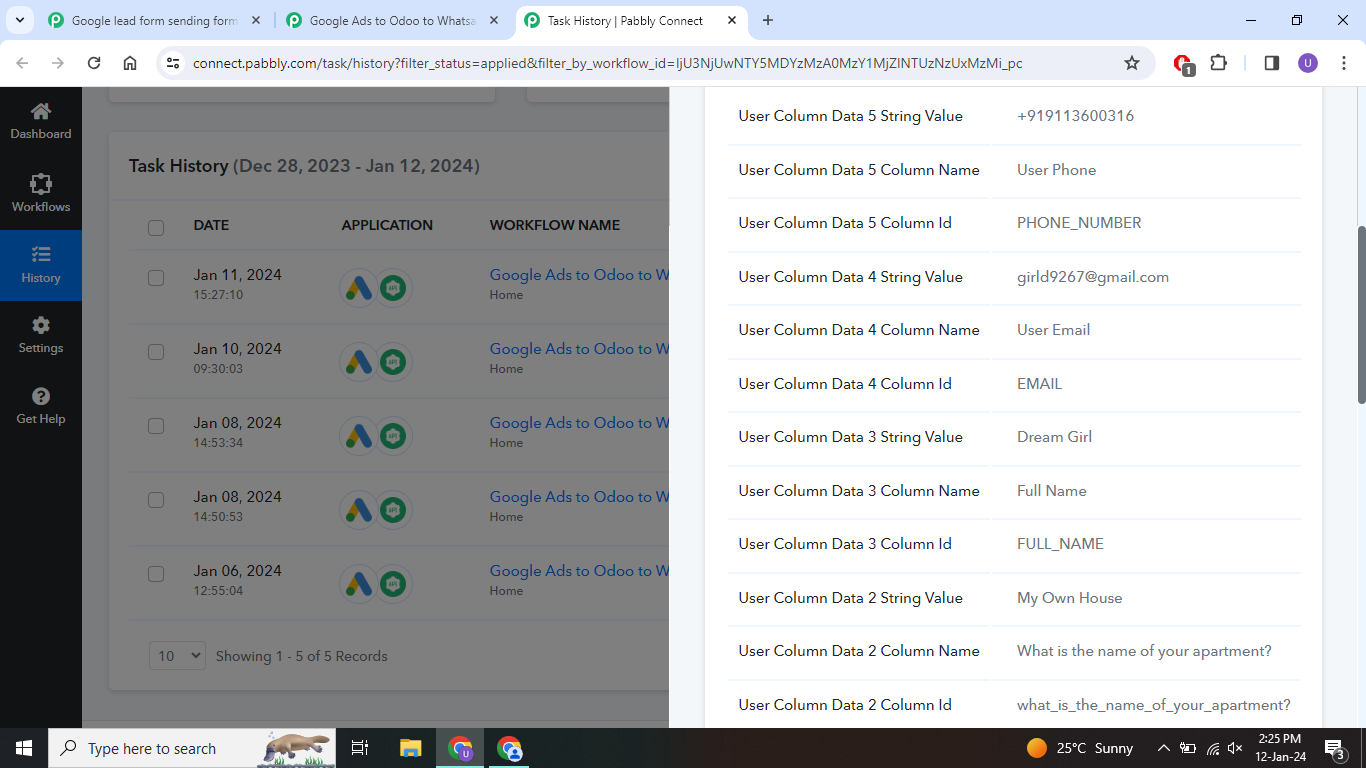
Task: Open the History sidebar icon
Action: tap(40, 265)
